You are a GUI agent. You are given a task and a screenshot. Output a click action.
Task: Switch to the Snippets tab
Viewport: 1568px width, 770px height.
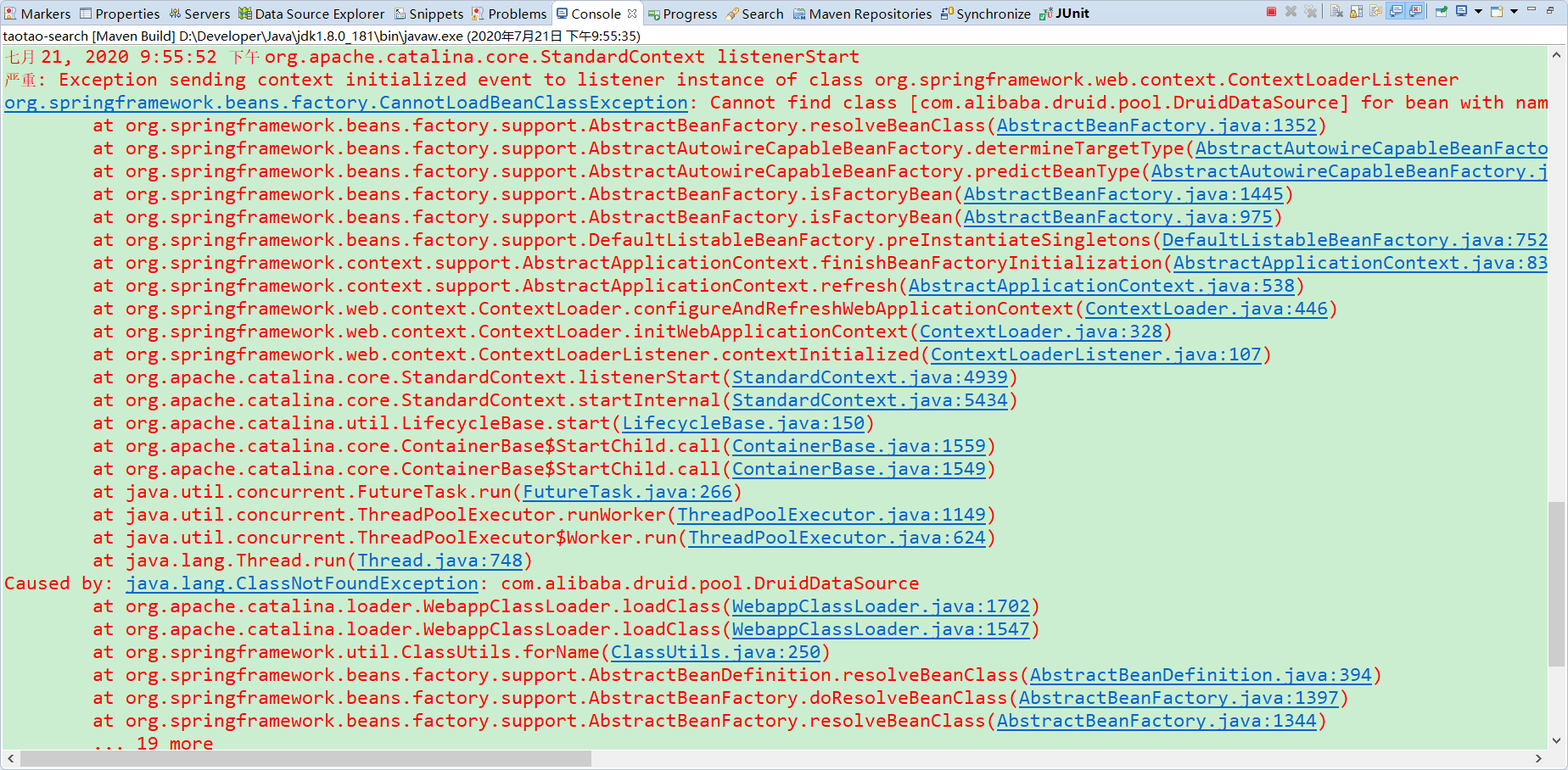point(428,14)
